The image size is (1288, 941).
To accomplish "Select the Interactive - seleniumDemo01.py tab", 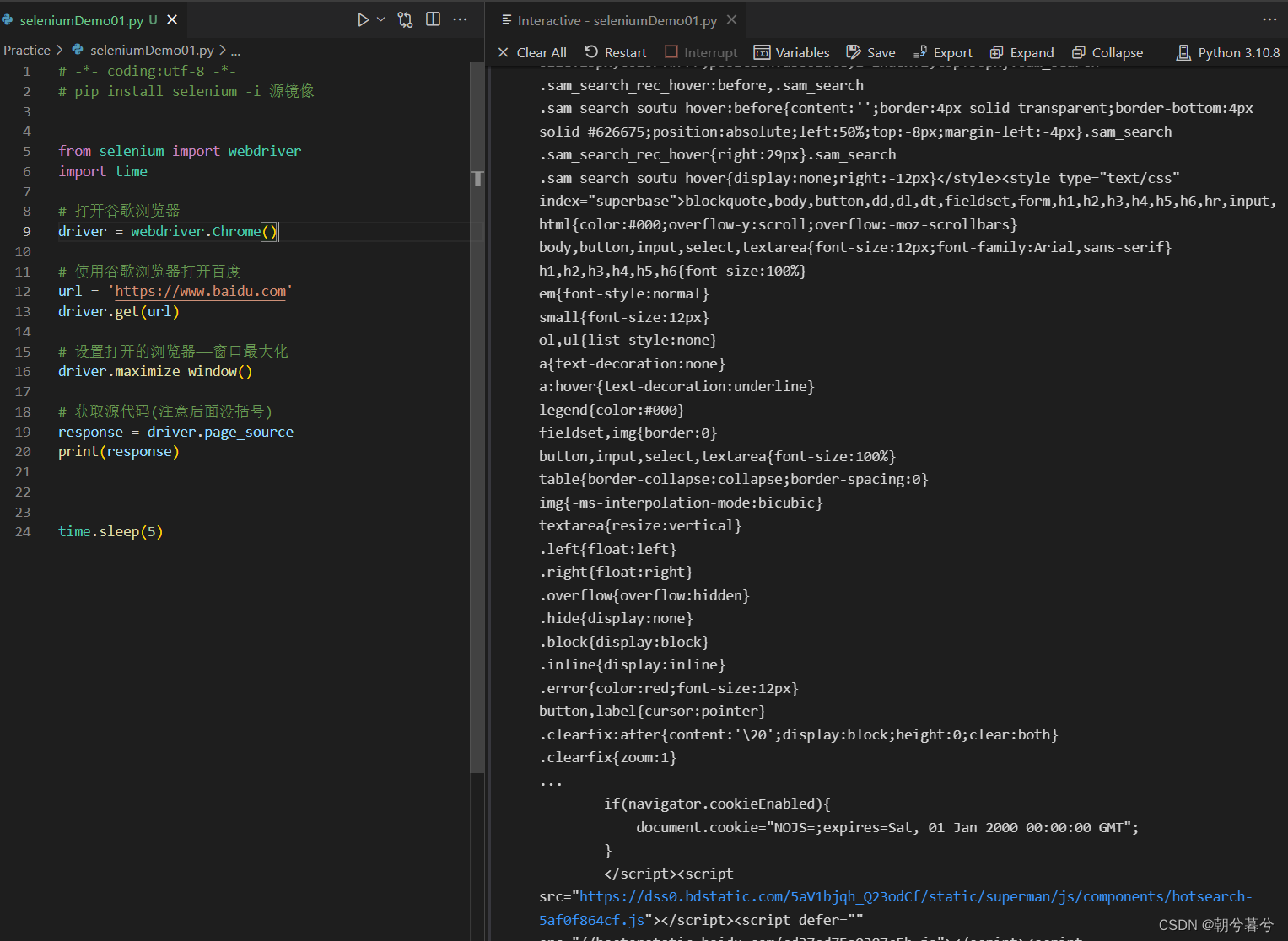I will coord(617,20).
